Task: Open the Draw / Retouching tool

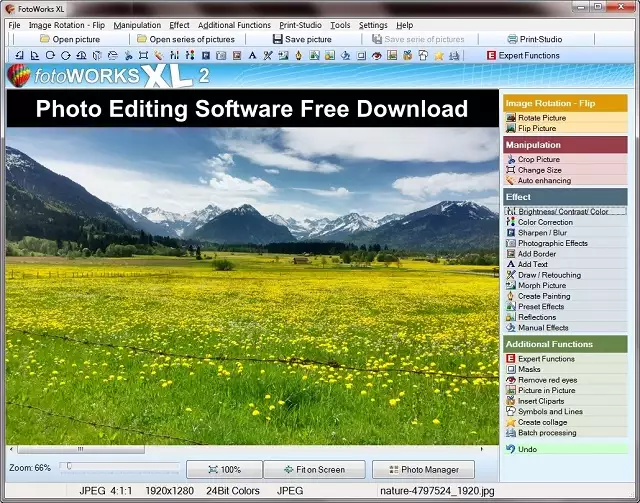Action: point(548,275)
